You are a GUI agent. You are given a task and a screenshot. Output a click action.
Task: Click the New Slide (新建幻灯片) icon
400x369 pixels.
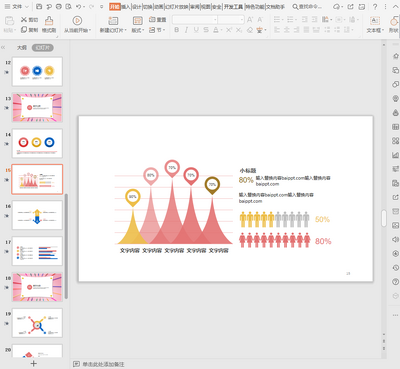click(113, 21)
